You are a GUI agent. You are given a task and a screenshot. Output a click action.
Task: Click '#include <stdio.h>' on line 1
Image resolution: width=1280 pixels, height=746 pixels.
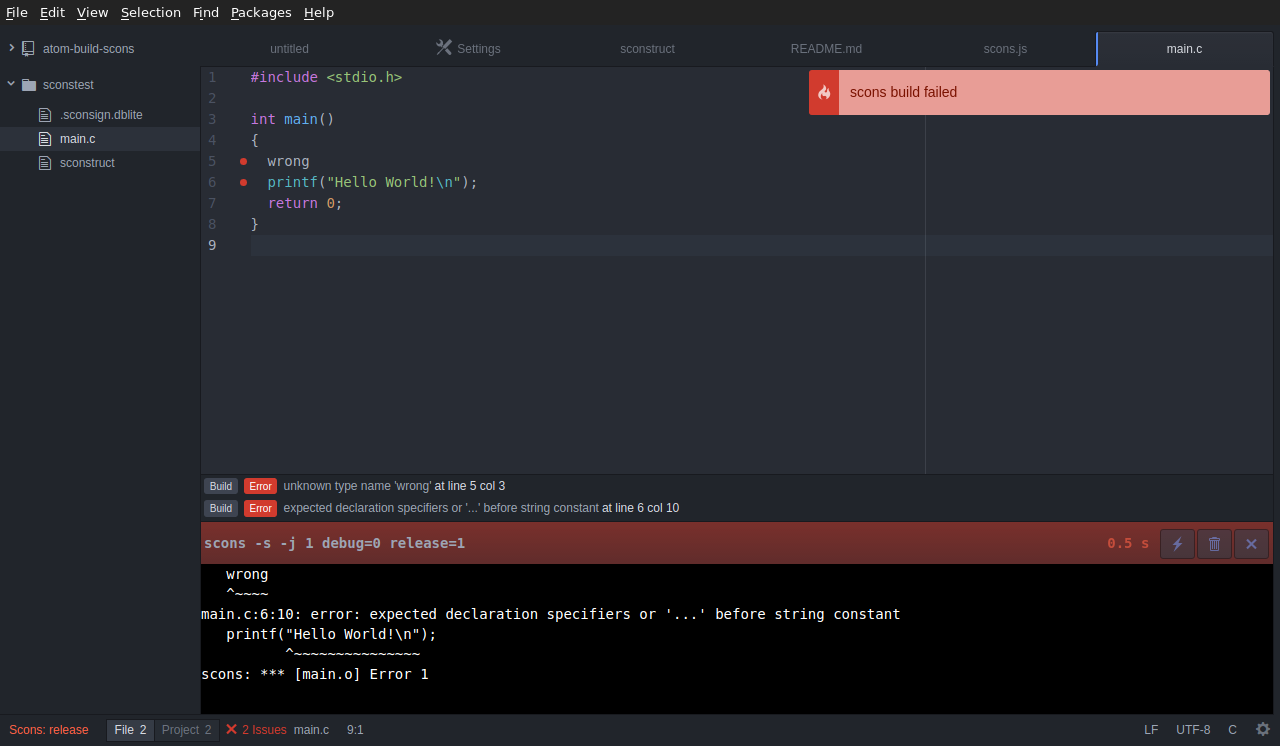[326, 77]
